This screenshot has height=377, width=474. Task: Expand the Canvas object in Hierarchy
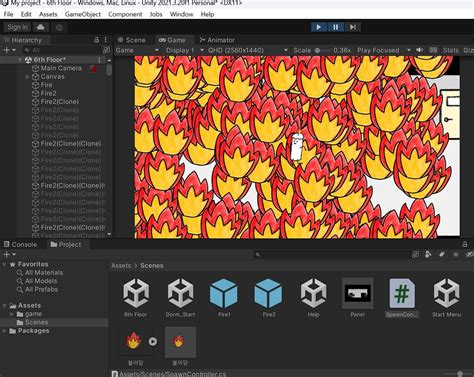(27, 77)
